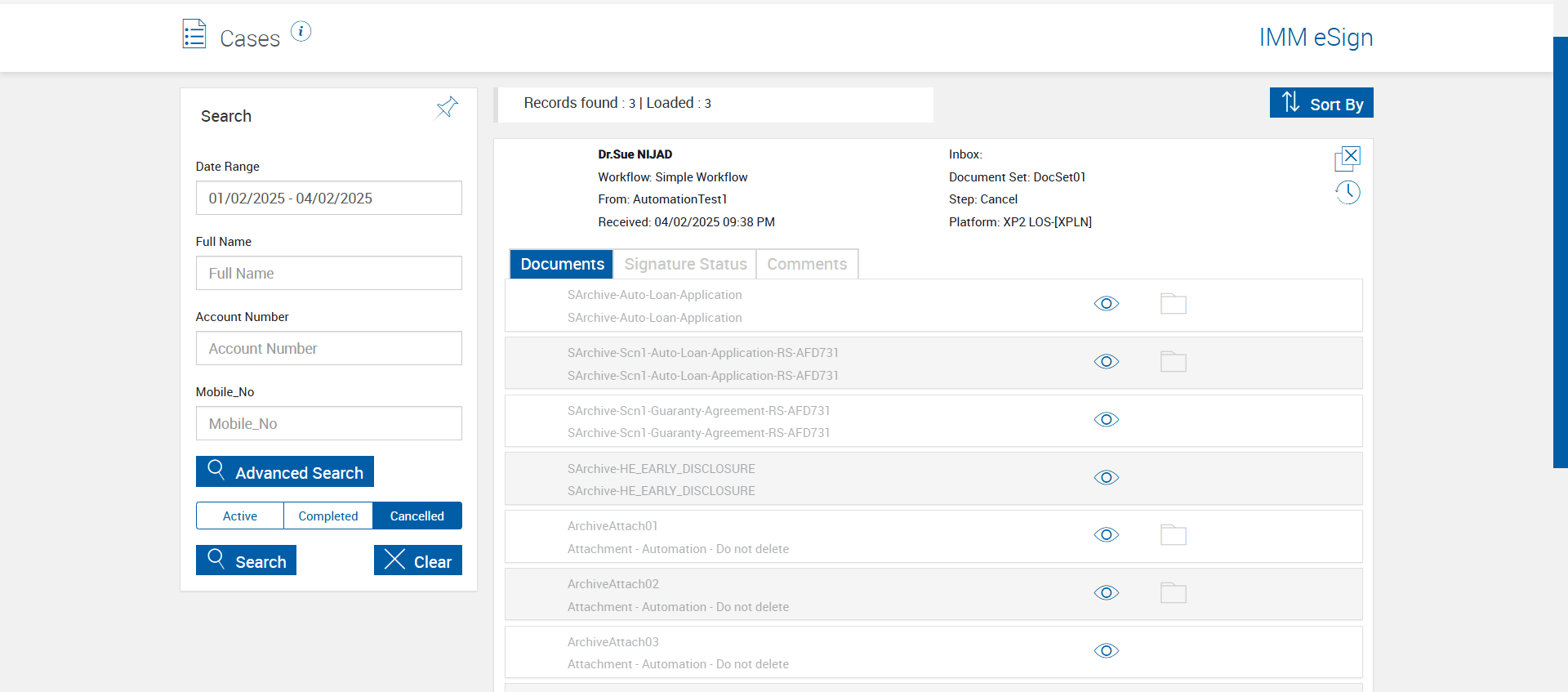Screen dimensions: 1568x692
Task: Open the Date Range field
Action: pos(329,198)
